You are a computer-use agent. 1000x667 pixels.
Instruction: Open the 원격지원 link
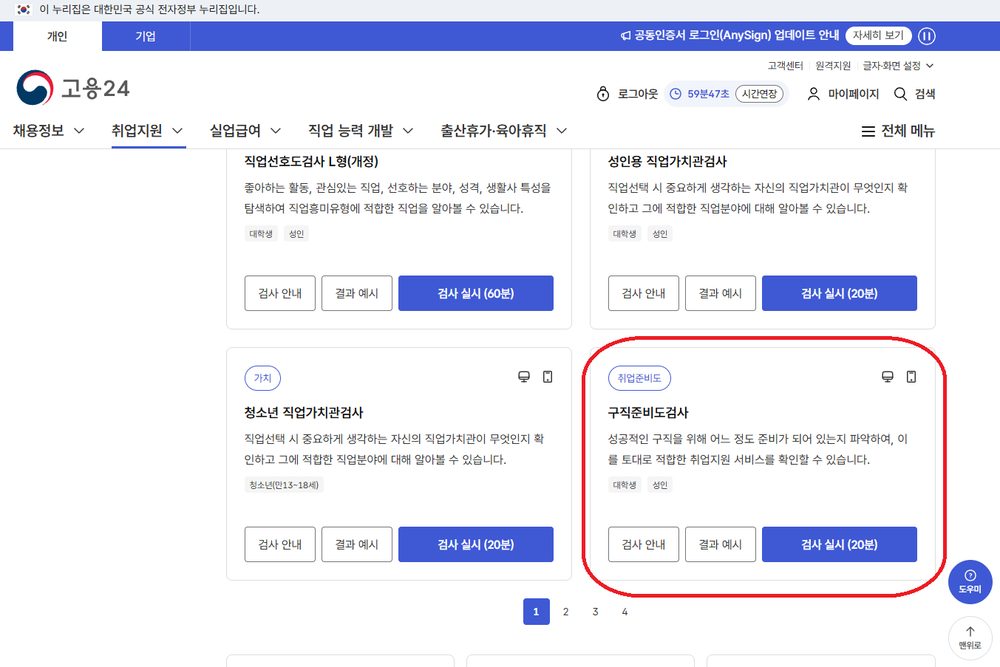click(833, 66)
